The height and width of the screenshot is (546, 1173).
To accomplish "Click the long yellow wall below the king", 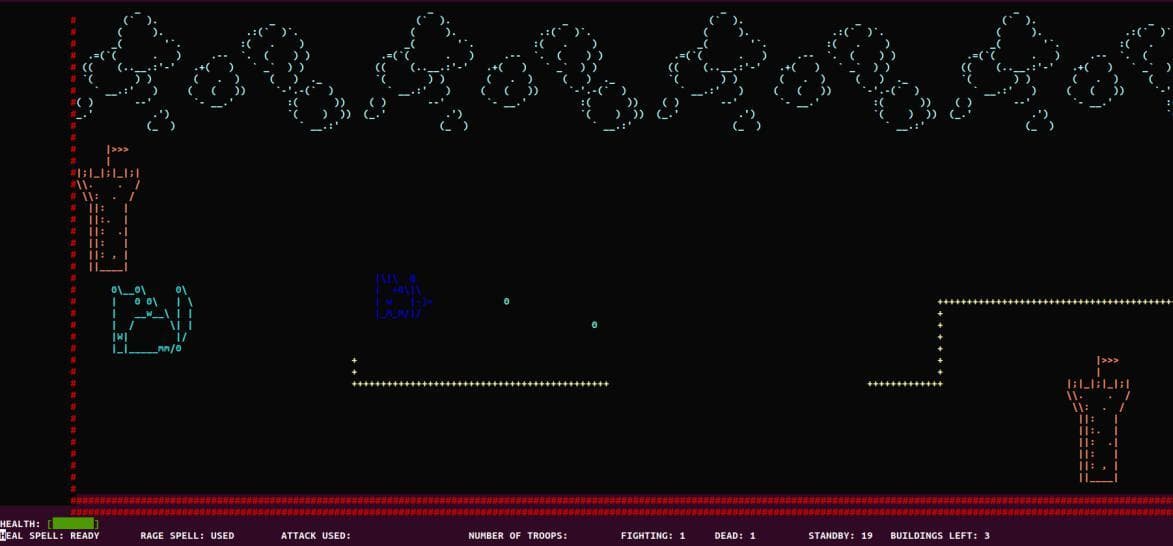I will click(480, 384).
